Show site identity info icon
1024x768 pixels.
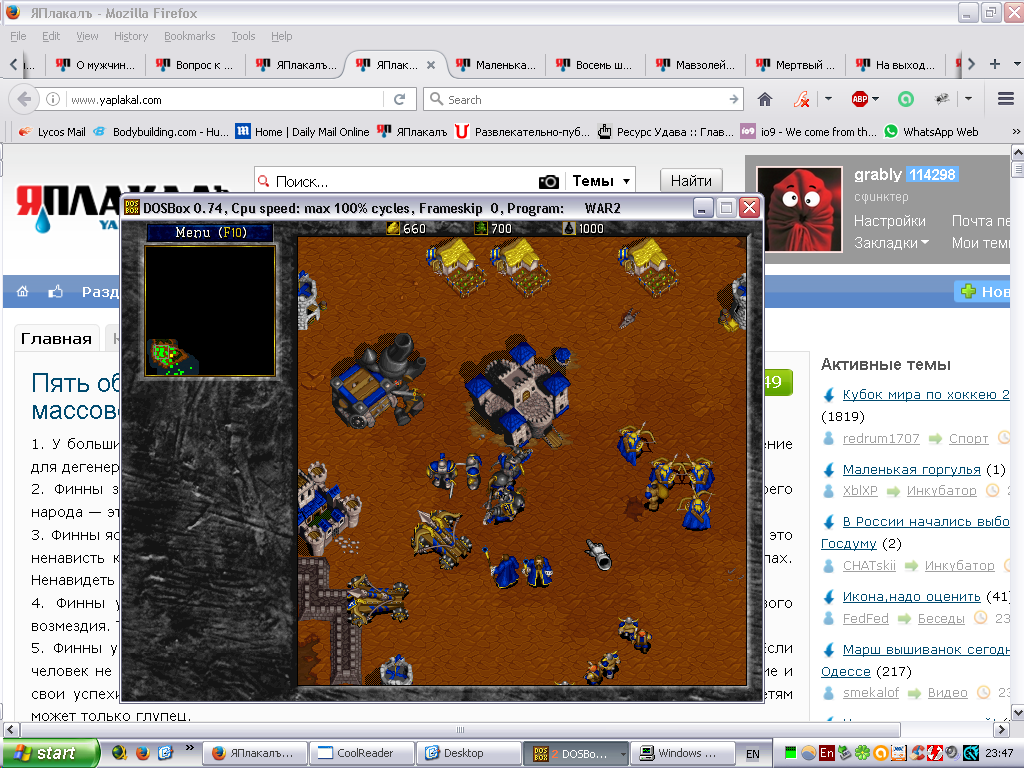tap(53, 99)
